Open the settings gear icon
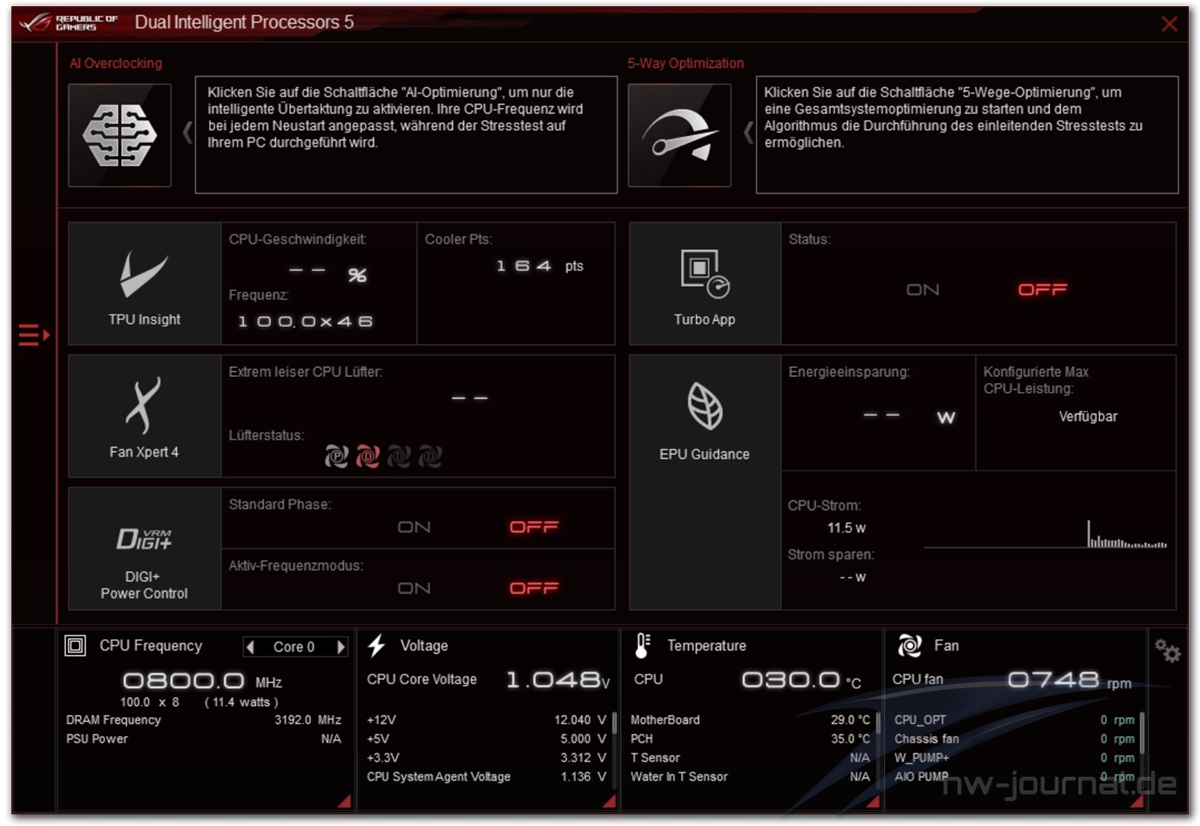Viewport: 1200px width, 826px height. [x=1167, y=651]
